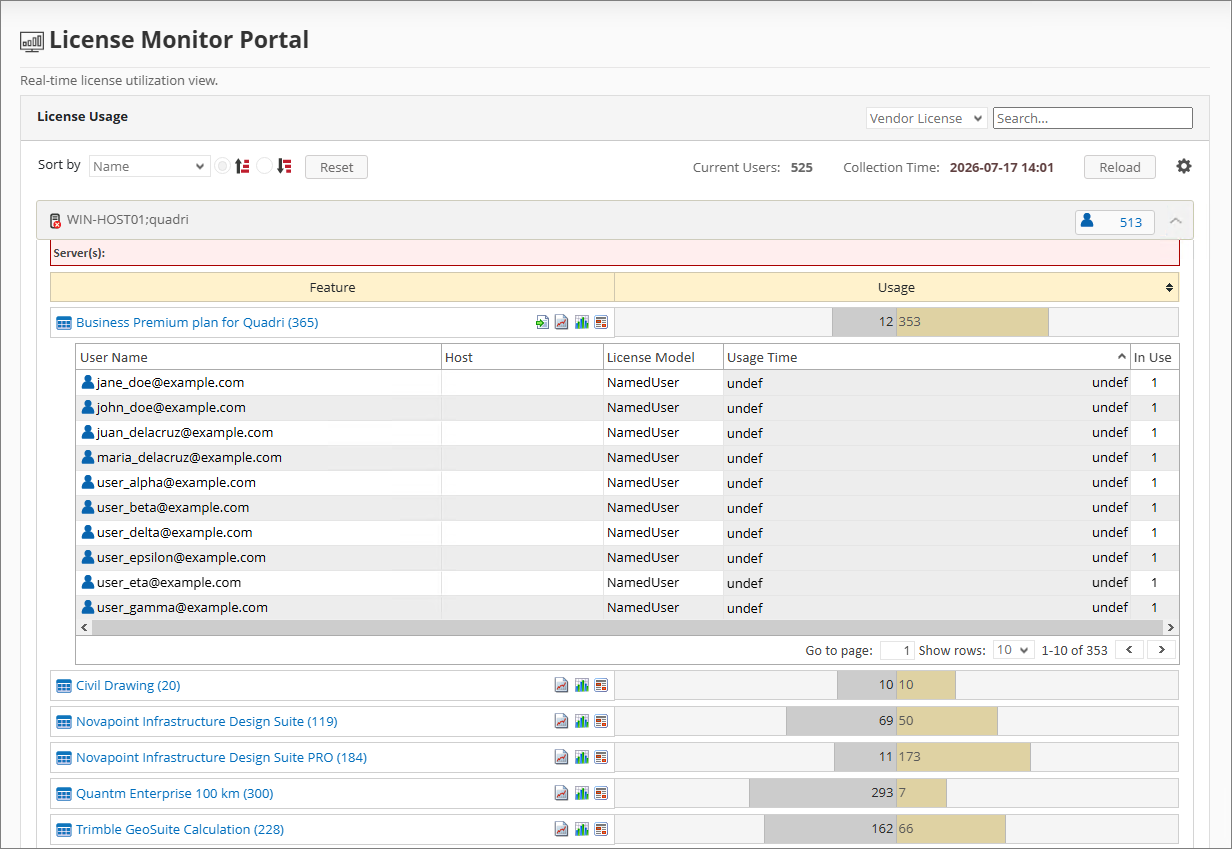
Task: Open report table icon for Civil Drawing
Action: 601,685
